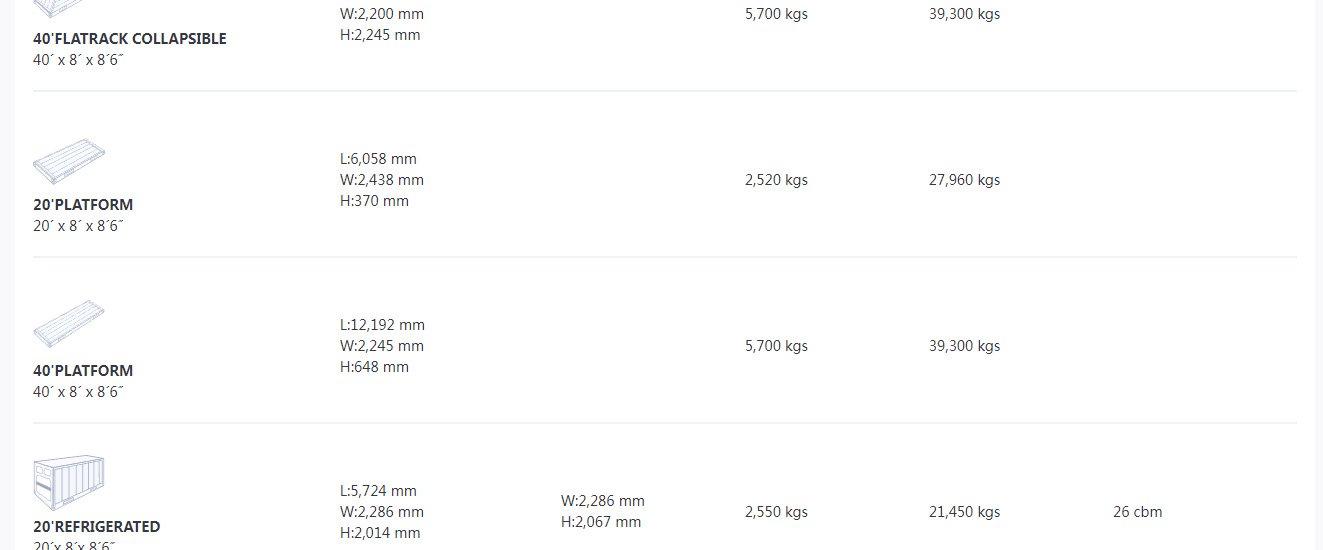Select the 20'REFRIGERATED title text

(97, 527)
